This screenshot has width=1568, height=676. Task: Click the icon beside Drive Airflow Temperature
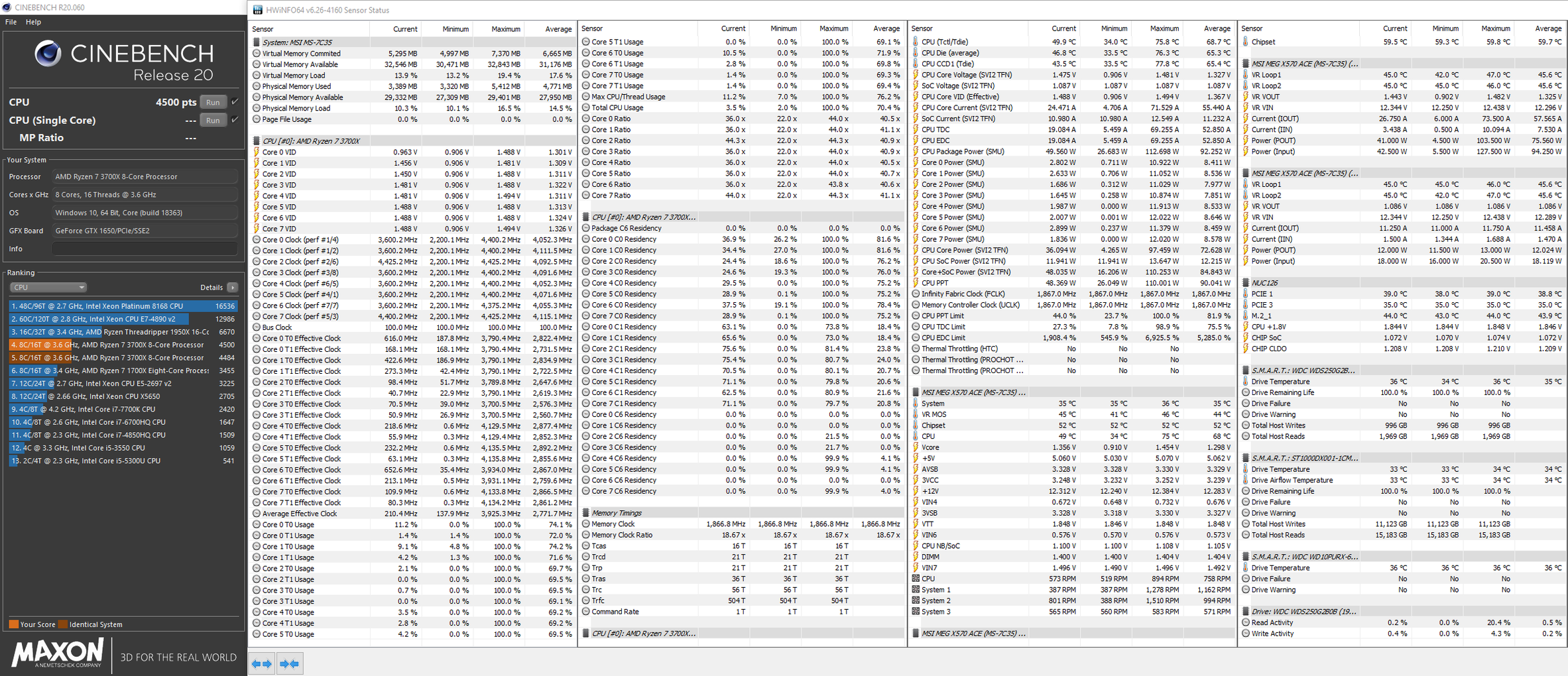(1246, 480)
